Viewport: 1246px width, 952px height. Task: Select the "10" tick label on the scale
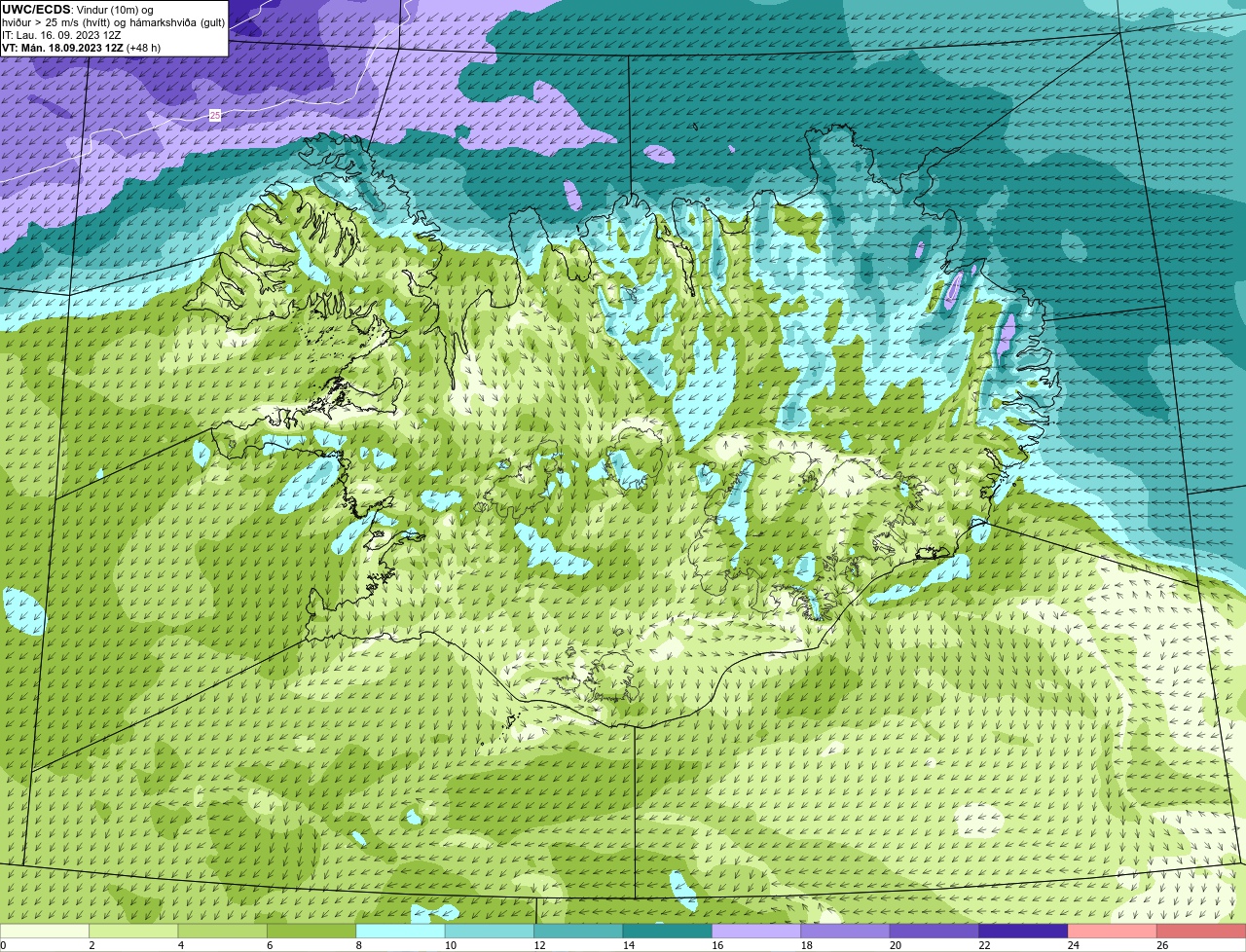point(451,945)
